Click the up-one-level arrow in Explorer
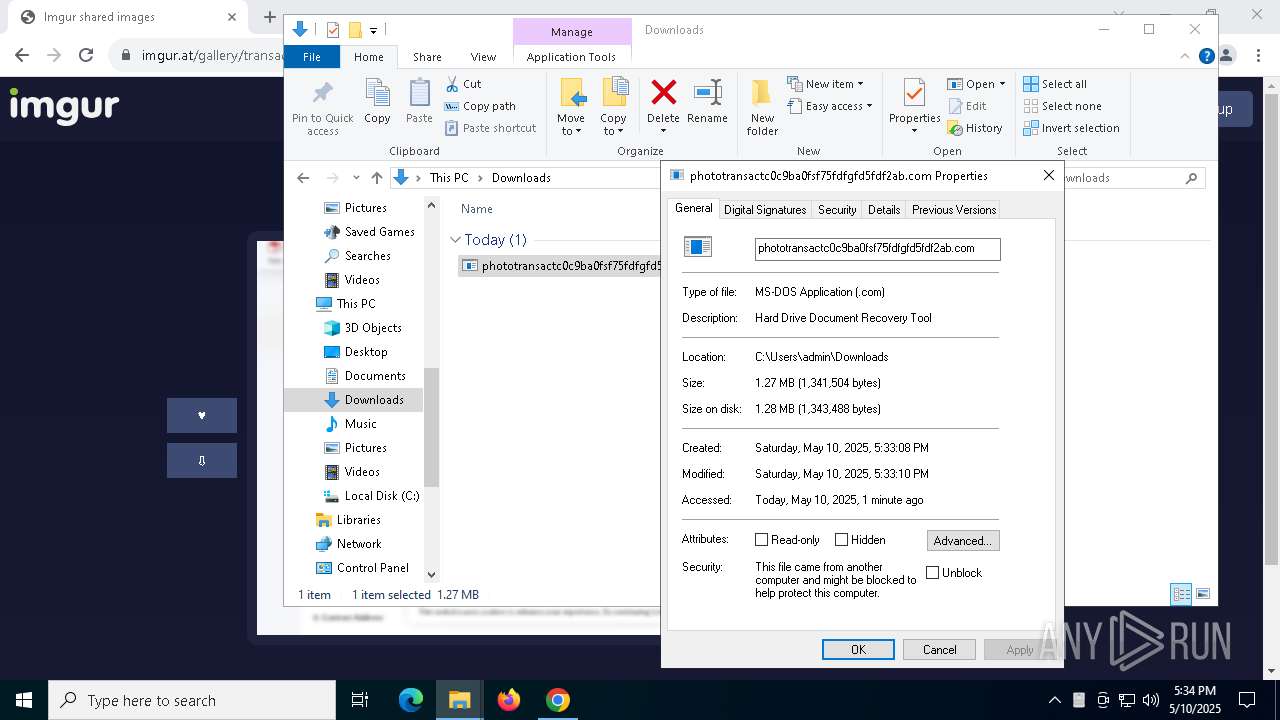1280x720 pixels. pos(377,178)
